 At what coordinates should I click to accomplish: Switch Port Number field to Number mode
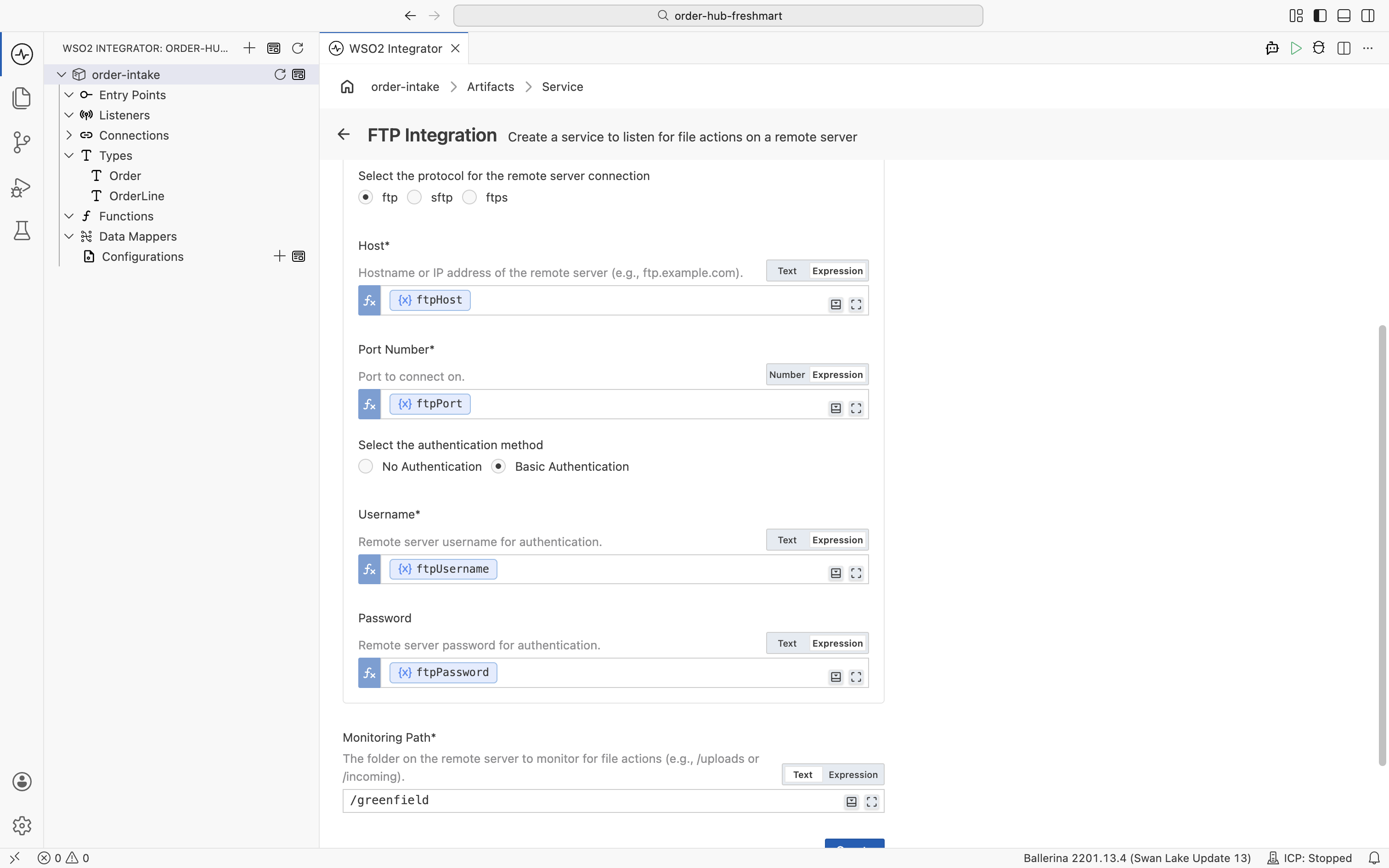(x=787, y=375)
